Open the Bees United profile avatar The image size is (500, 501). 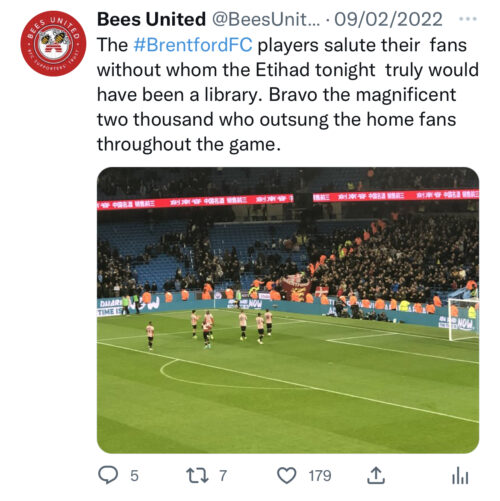[x=53, y=44]
